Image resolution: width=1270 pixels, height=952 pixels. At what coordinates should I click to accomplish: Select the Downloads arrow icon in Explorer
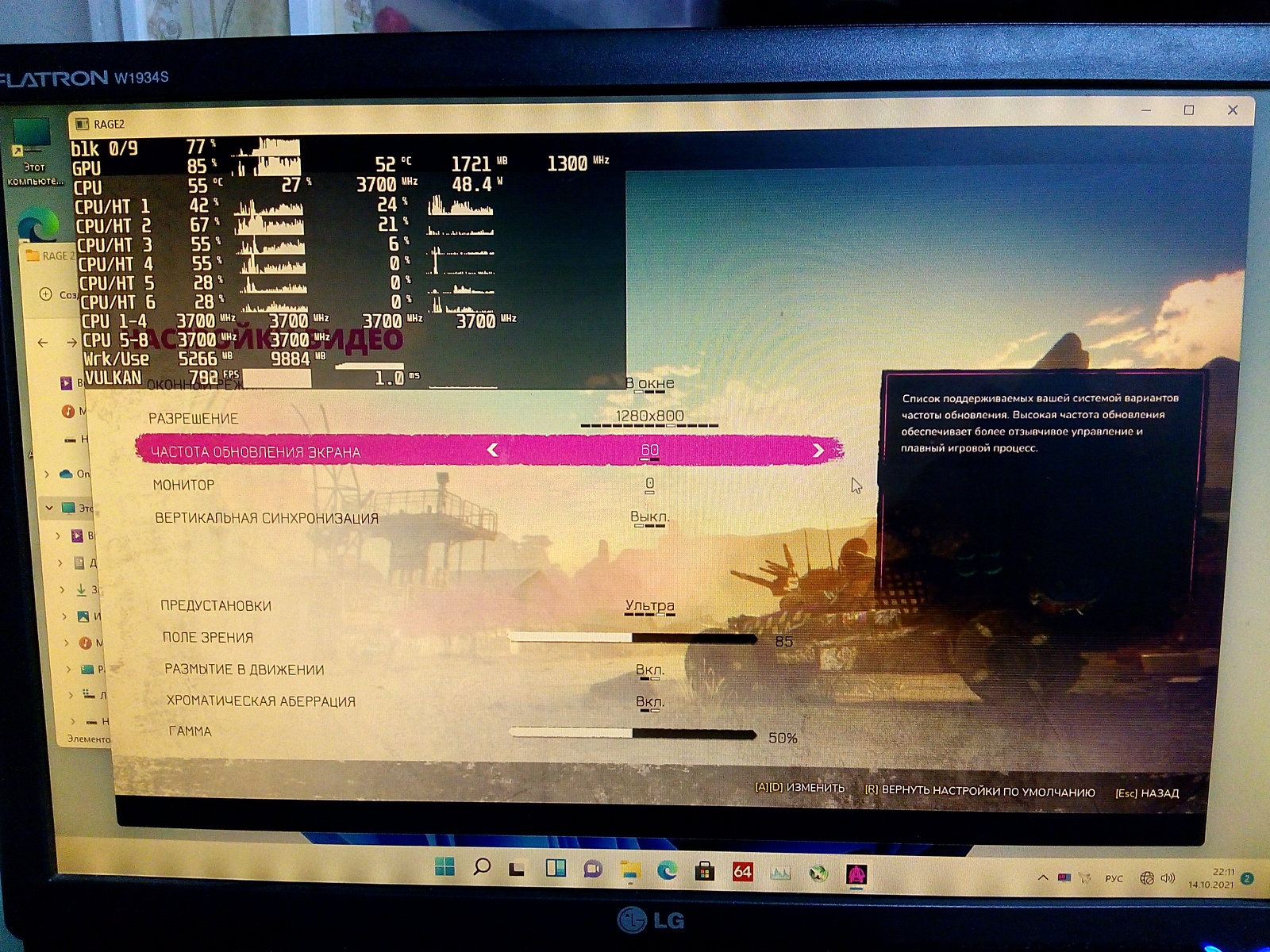coord(81,589)
